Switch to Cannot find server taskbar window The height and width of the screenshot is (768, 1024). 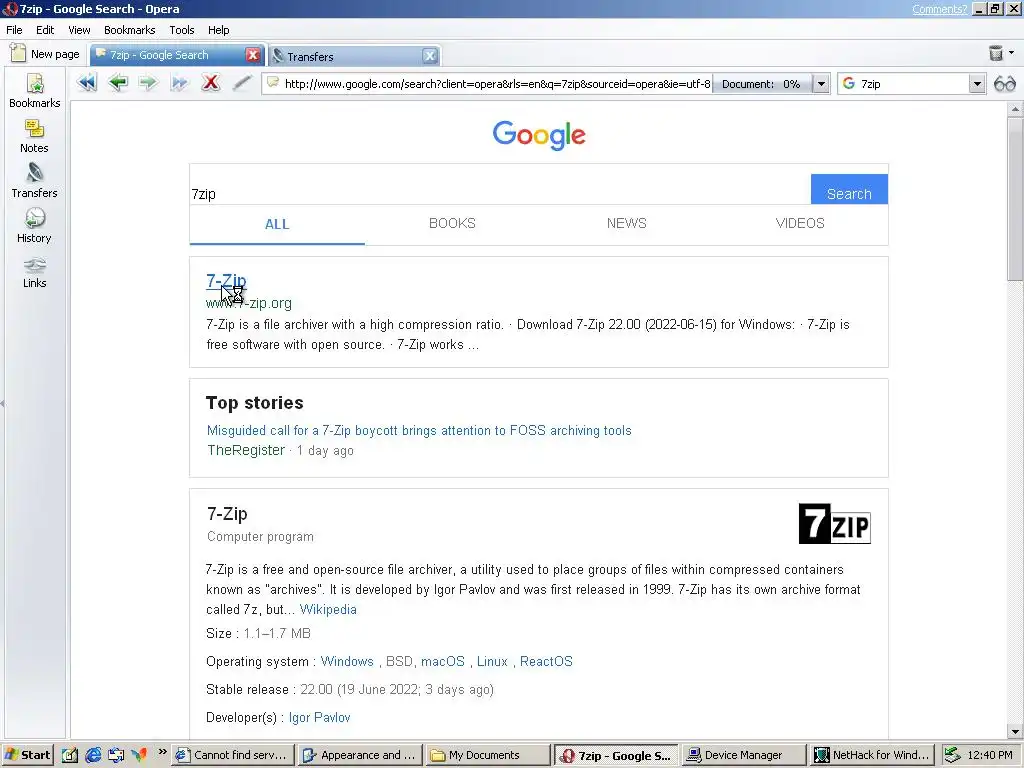coord(232,755)
